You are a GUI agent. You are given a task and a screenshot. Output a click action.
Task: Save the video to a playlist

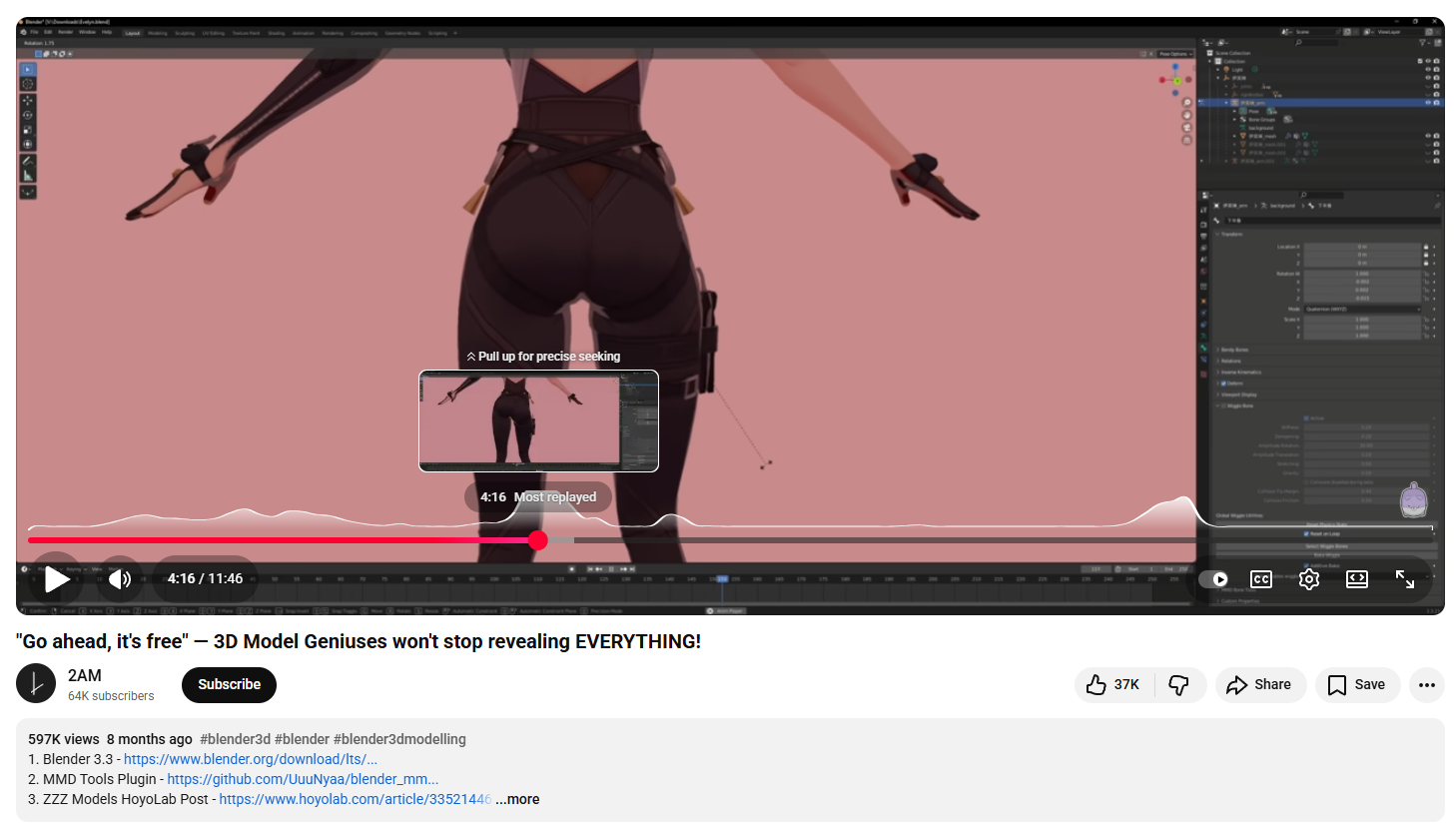coord(1357,684)
